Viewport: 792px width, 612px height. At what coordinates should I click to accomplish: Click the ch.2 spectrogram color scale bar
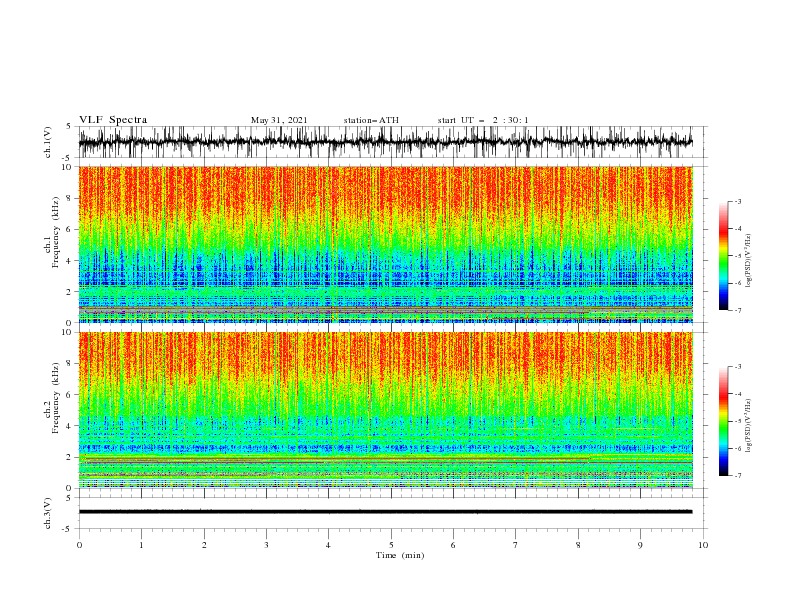(724, 421)
